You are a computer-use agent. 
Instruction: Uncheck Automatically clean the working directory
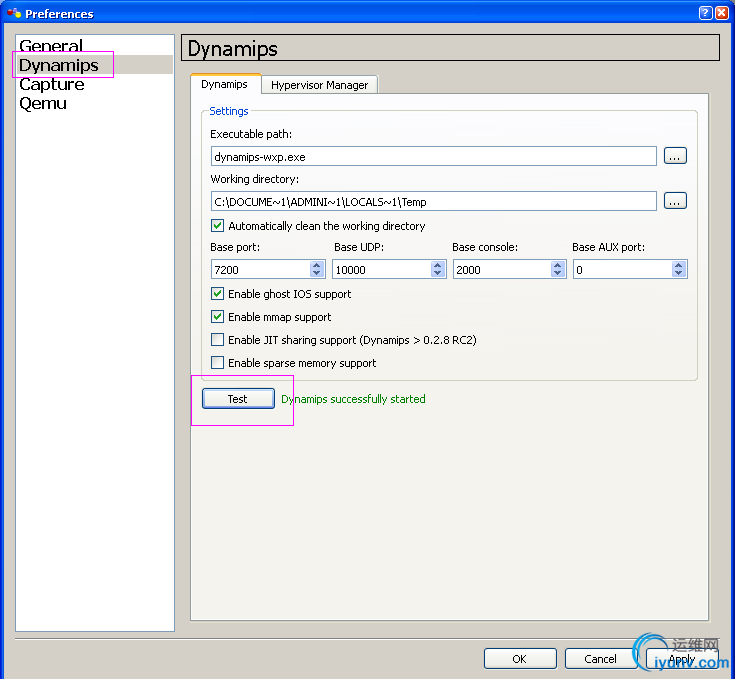point(218,226)
